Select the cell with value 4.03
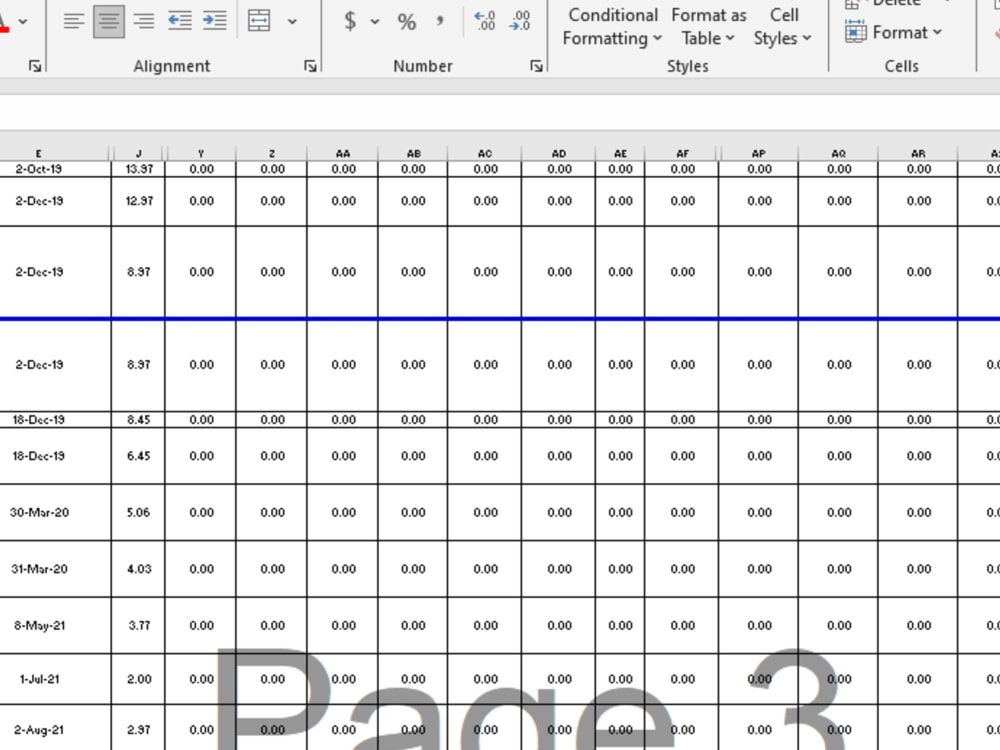Viewport: 1000px width, 750px height. pos(138,569)
